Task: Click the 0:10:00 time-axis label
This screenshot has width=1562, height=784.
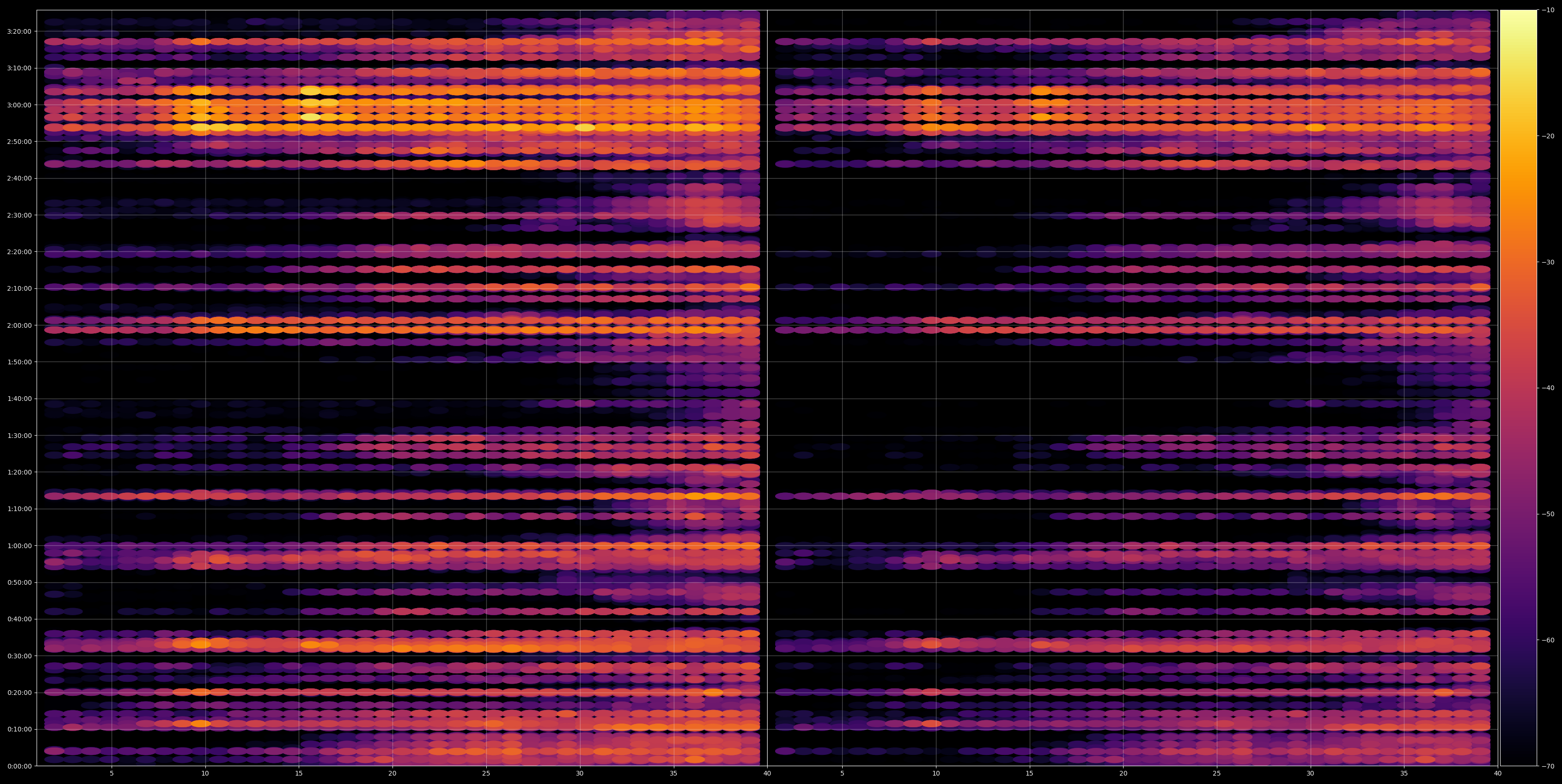Action: pos(19,729)
